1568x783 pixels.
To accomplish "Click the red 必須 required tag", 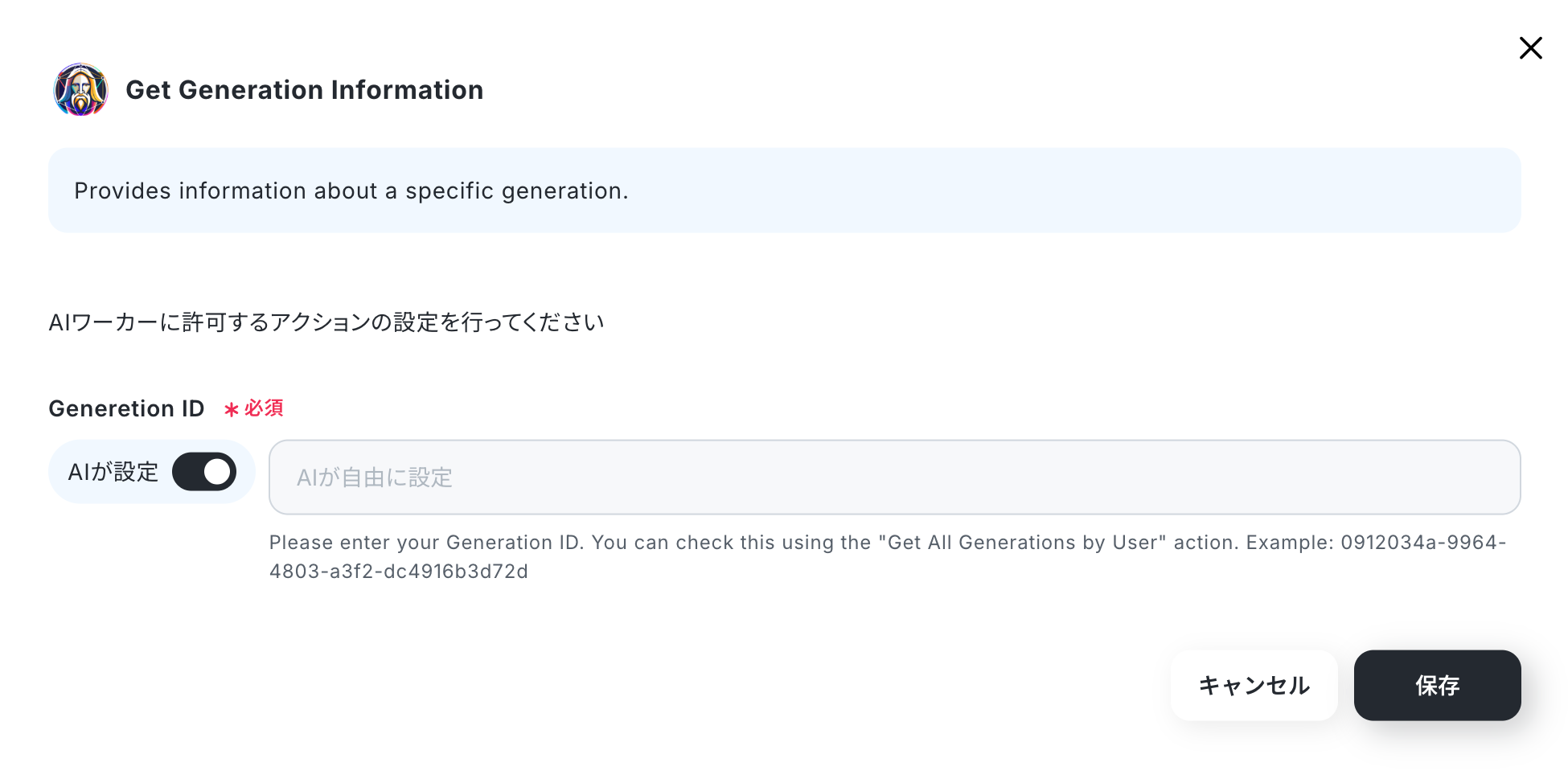I will click(264, 408).
